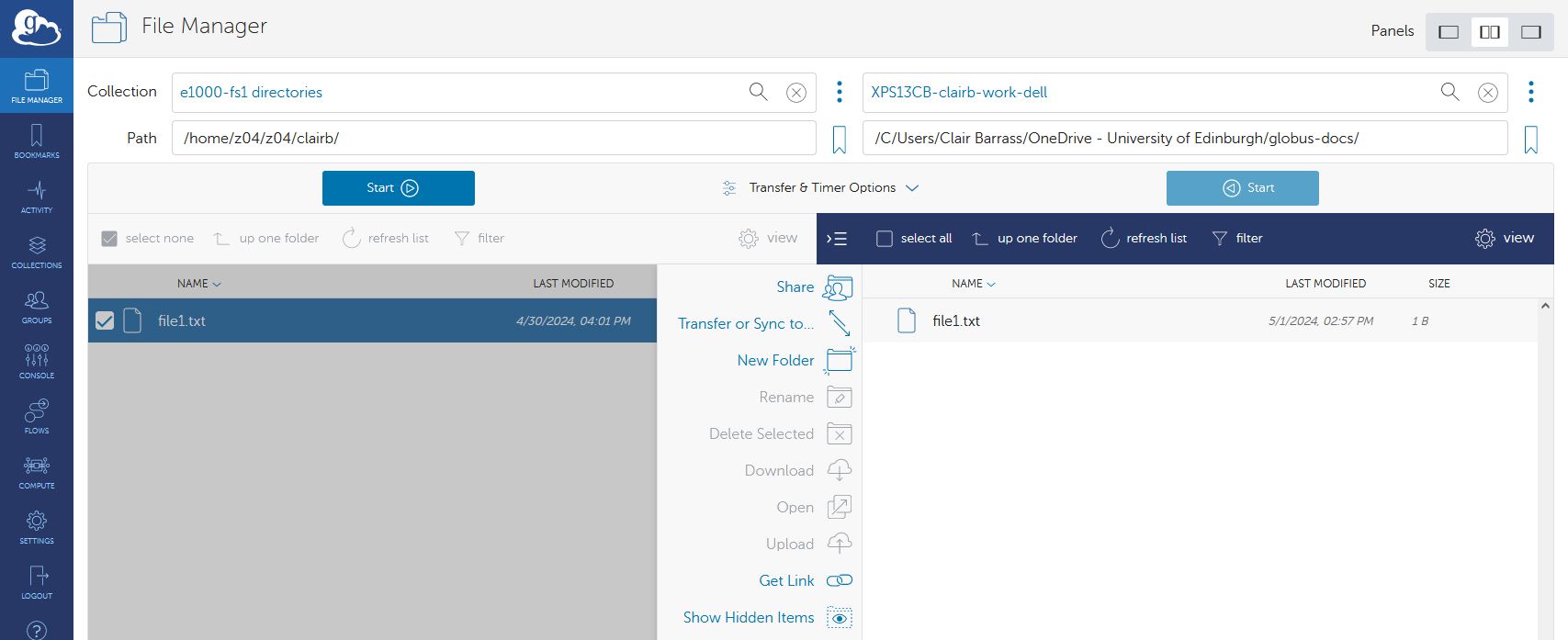Select Get Link from the menu
The height and width of the screenshot is (640, 1568).
pos(806,580)
